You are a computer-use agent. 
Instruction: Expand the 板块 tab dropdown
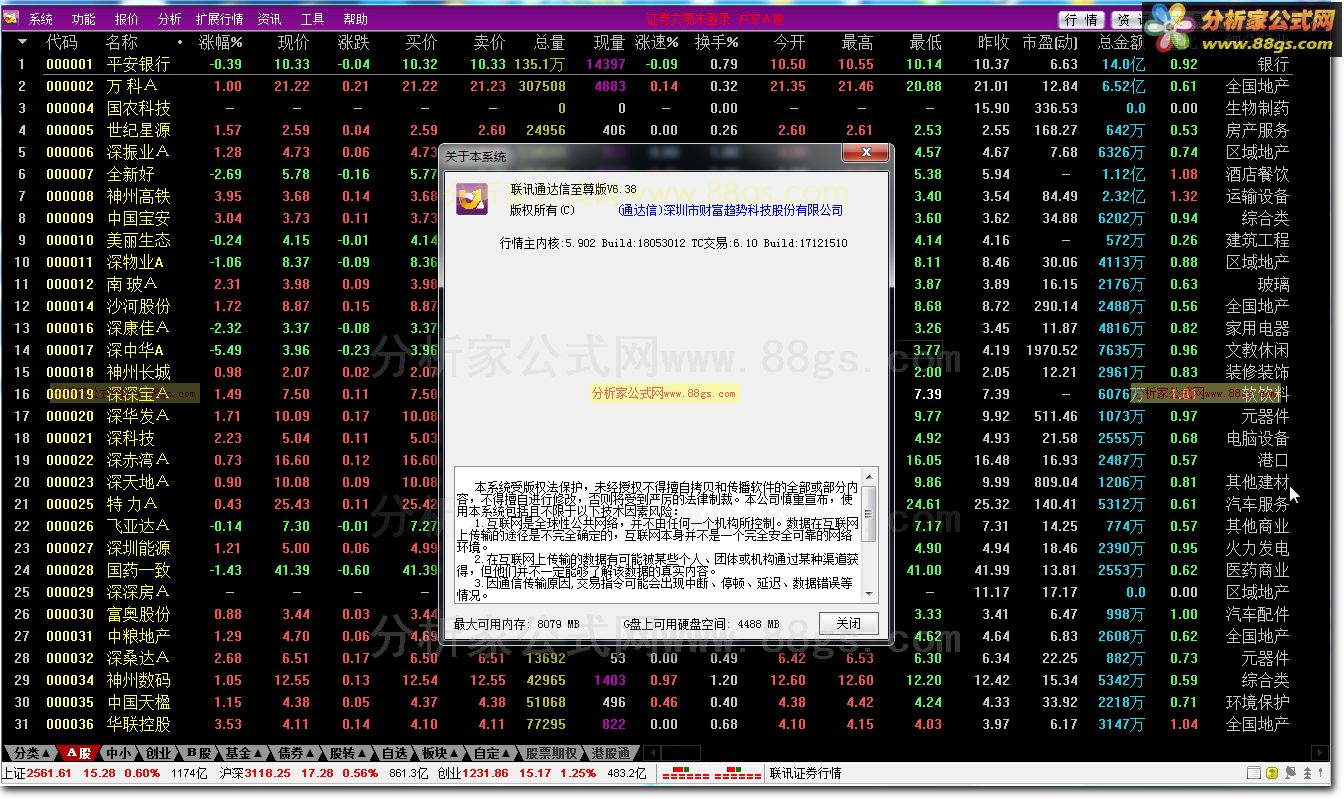coord(440,753)
